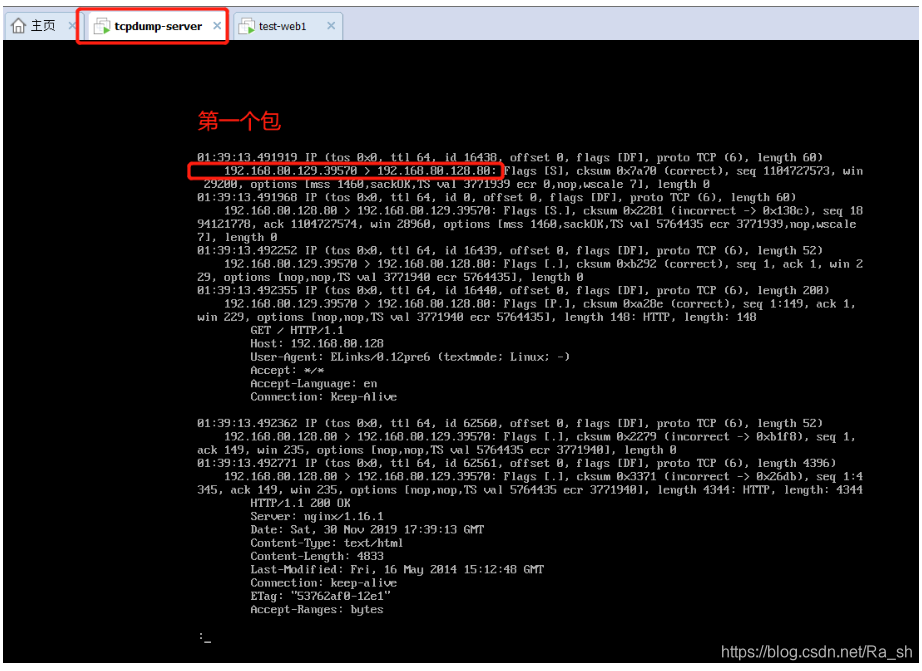Close the tcpdump-server tab
This screenshot has width=922, height=671.
click(217, 26)
